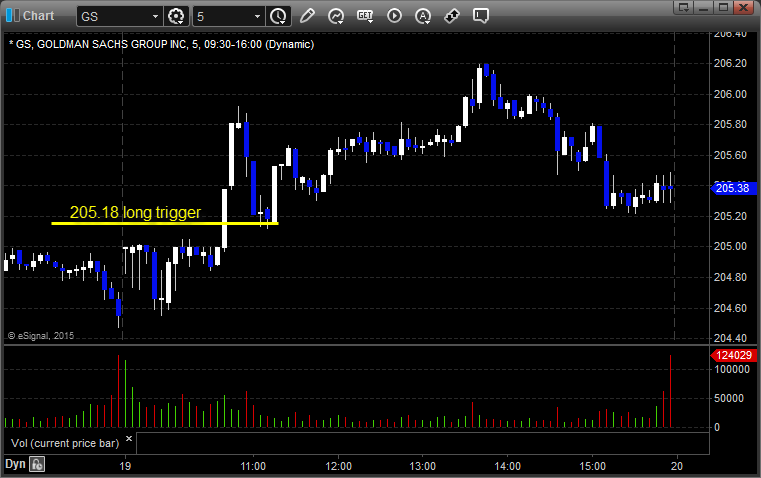Click the 206.00 price axis label

(730, 94)
